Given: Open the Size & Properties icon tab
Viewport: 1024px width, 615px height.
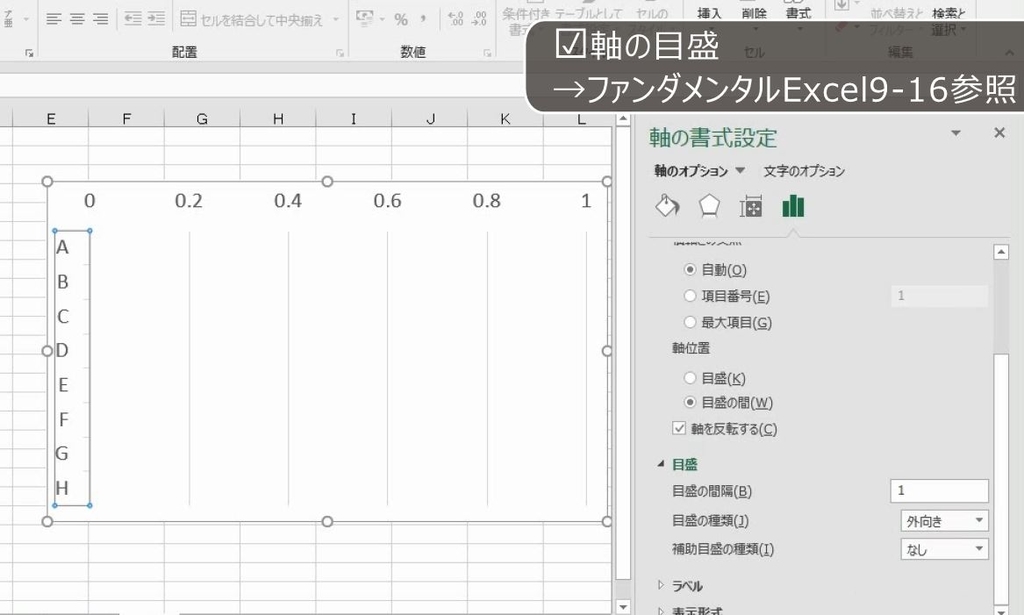Looking at the screenshot, I should click(x=751, y=206).
